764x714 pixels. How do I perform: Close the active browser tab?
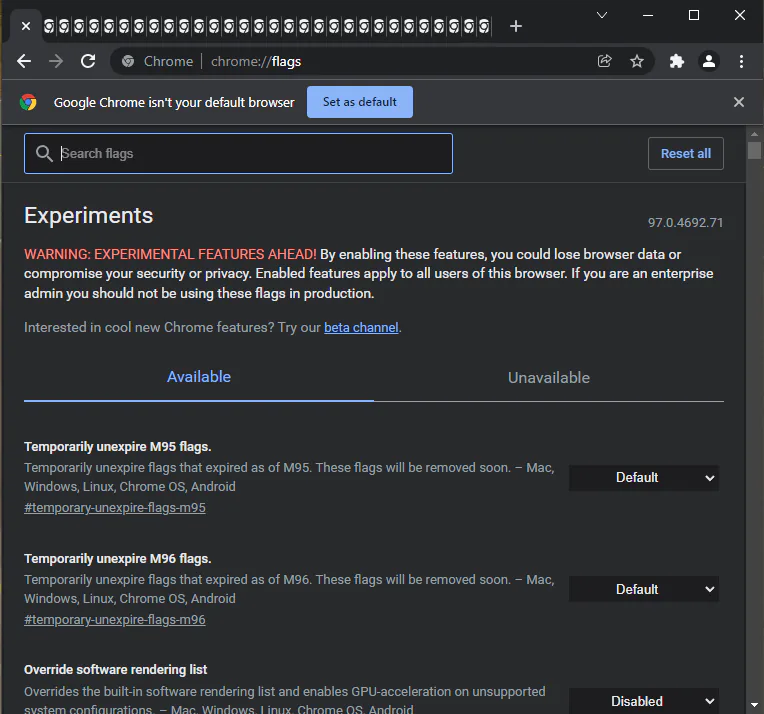pyautogui.click(x=26, y=26)
